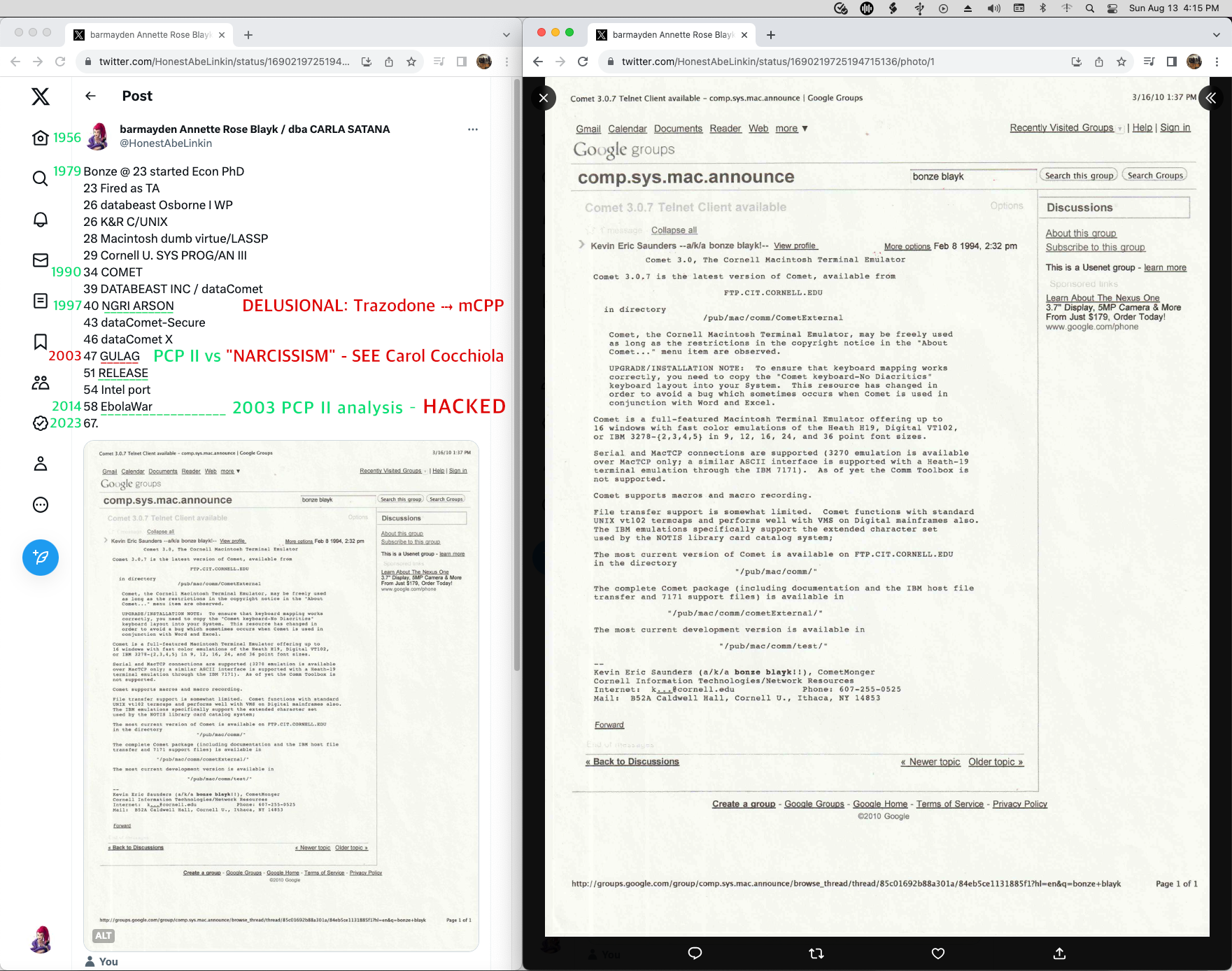Toggle side panel in the right browser window

coord(1172,62)
